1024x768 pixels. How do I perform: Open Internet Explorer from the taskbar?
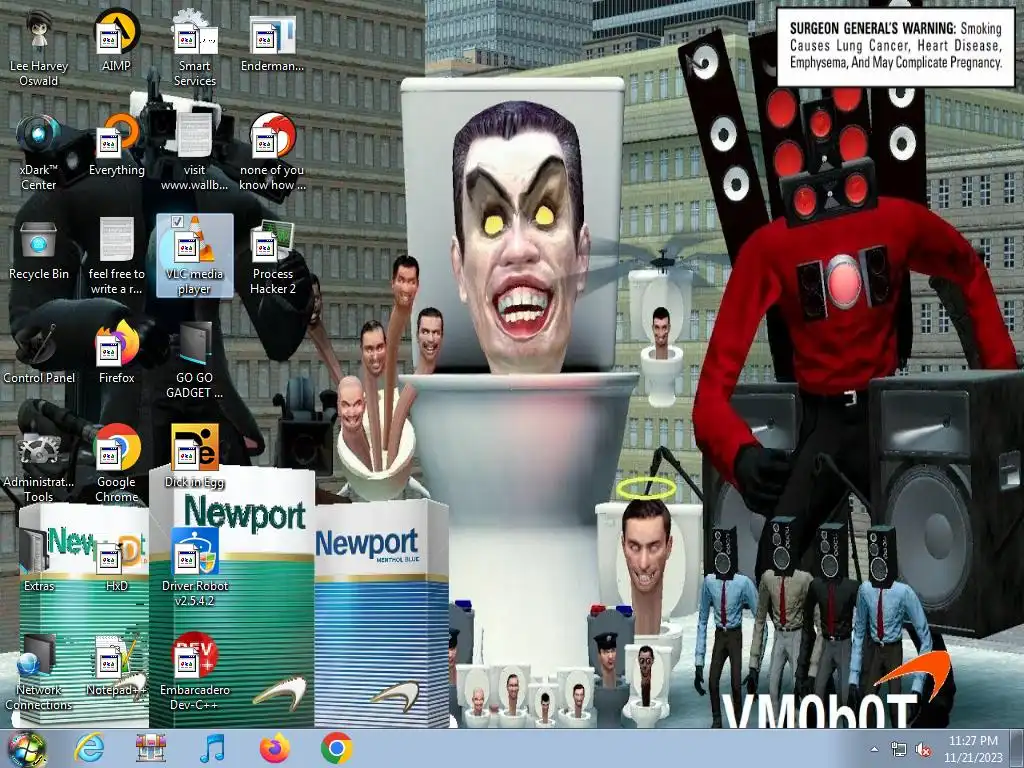click(x=89, y=748)
